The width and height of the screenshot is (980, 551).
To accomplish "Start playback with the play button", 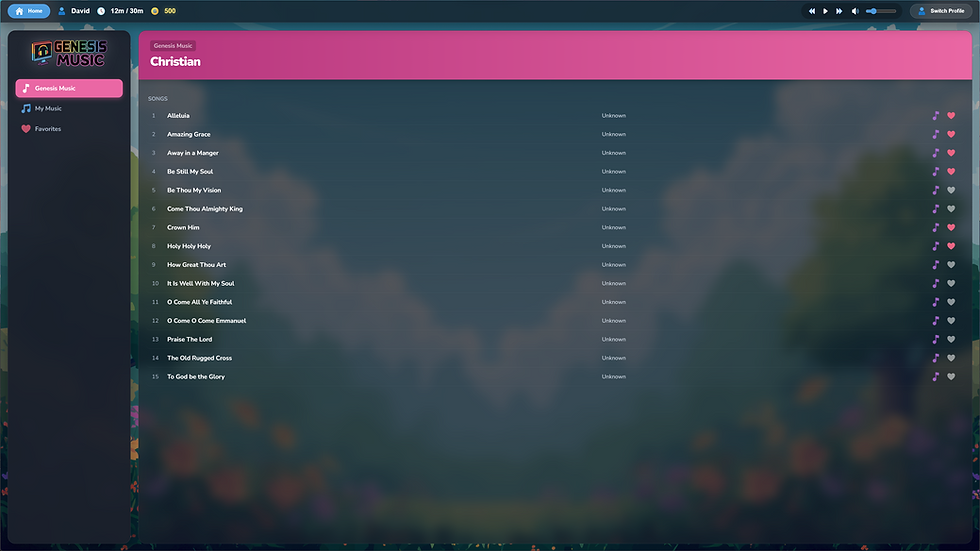I will 826,11.
